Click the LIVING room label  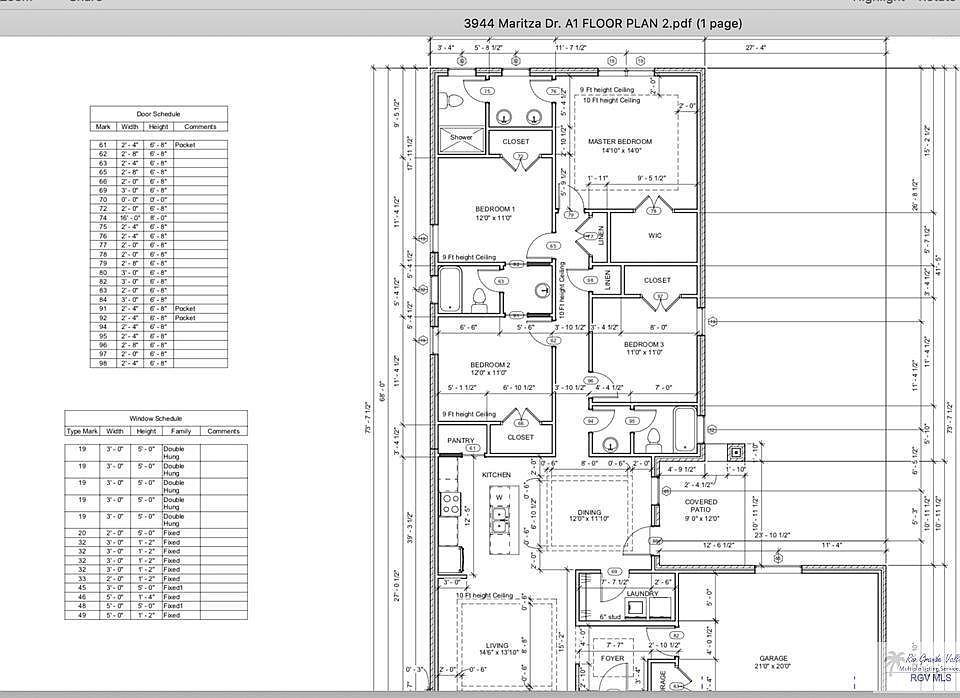coord(497,645)
